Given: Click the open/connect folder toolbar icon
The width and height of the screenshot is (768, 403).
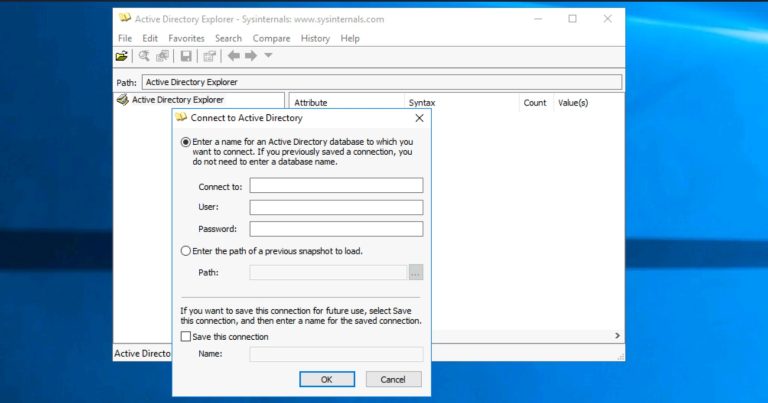Looking at the screenshot, I should (122, 56).
